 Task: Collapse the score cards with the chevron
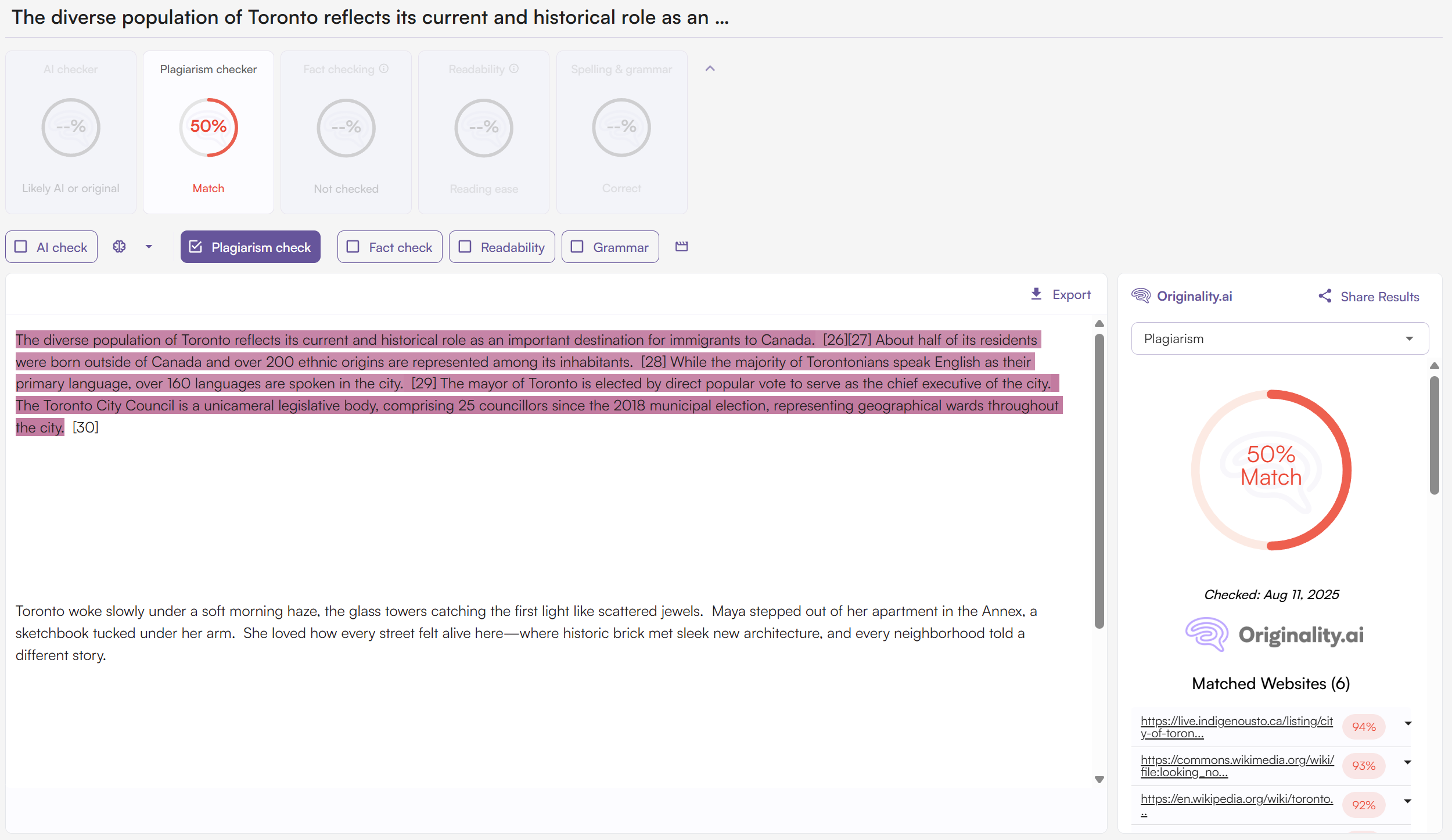click(710, 69)
